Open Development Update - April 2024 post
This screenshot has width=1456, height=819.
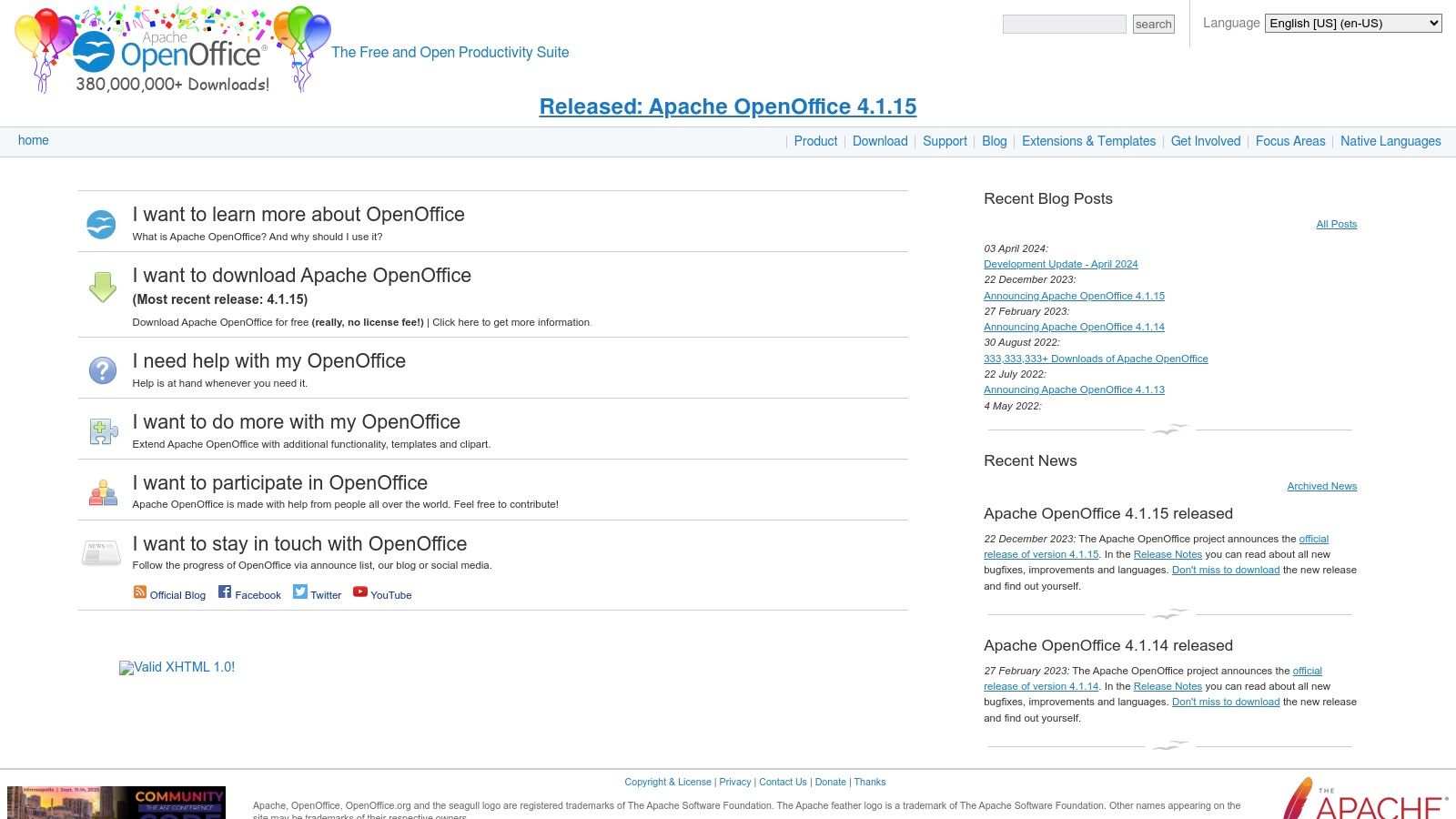coord(1061,264)
